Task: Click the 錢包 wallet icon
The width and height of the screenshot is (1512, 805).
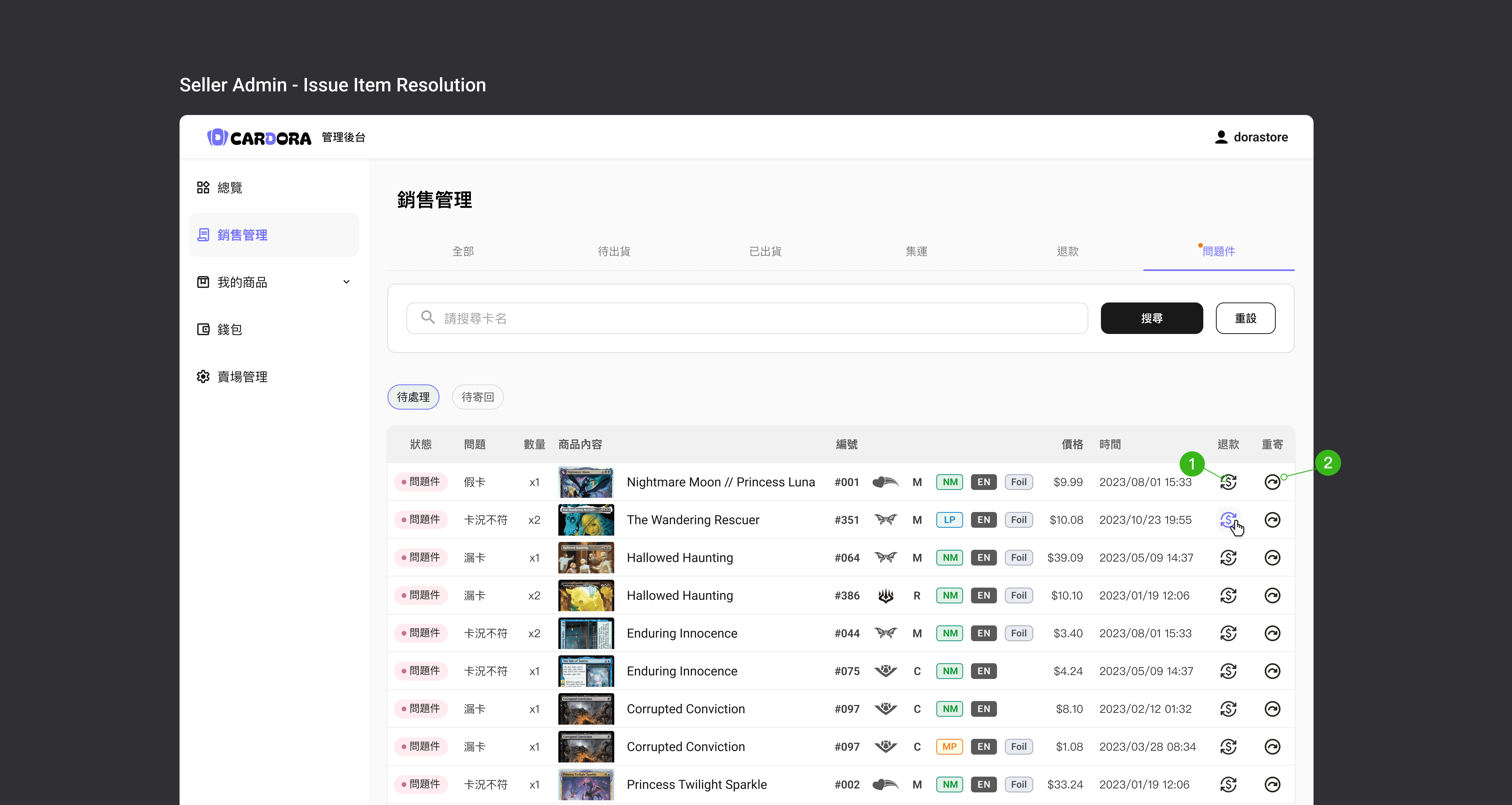Action: click(x=203, y=329)
